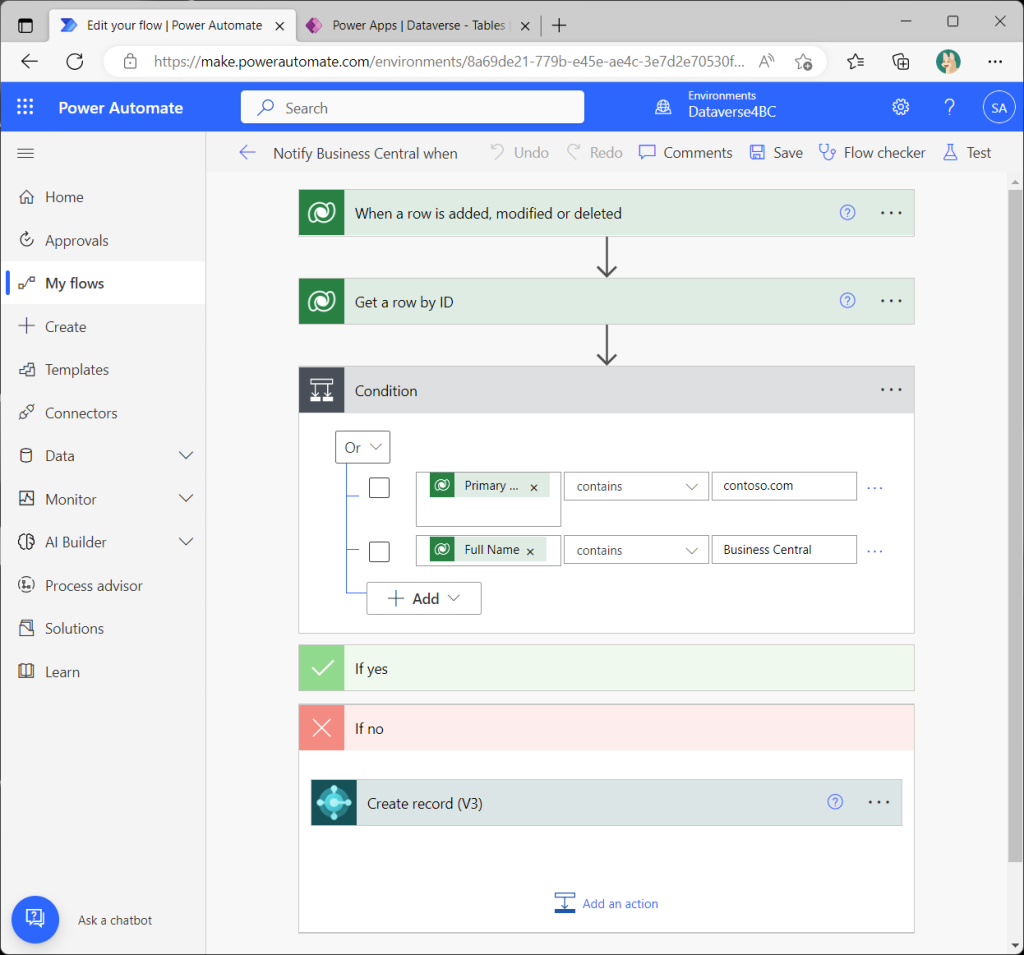Screen dimensions: 1024x955
Task: Edit the 'Business Central' condition value field
Action: (x=784, y=549)
